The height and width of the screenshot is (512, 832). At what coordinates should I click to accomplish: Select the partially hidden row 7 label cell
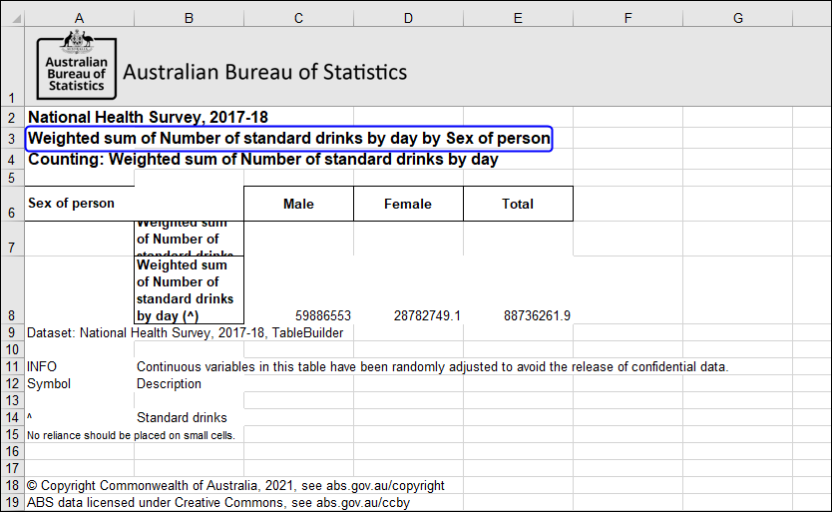(x=189, y=239)
